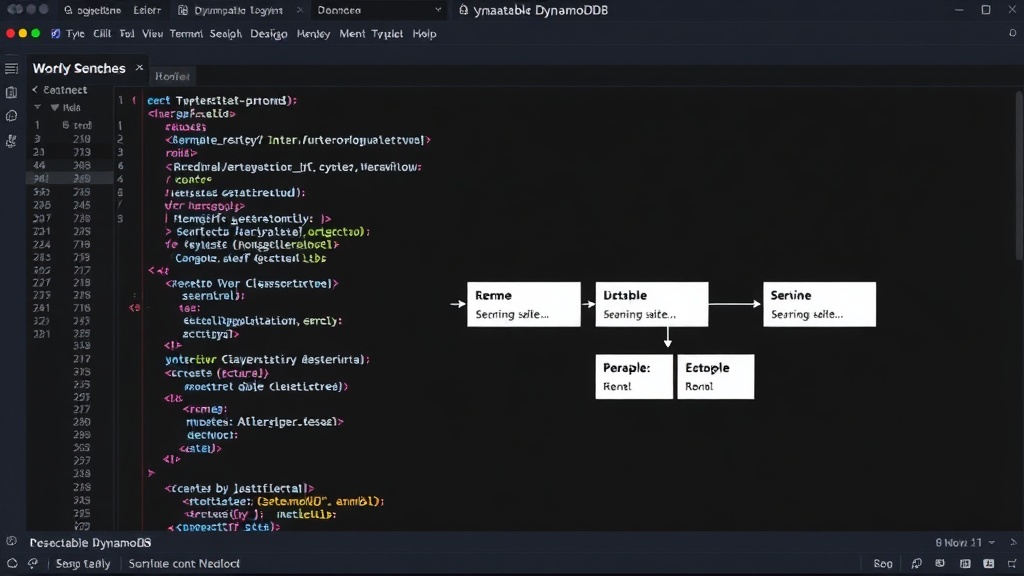This screenshot has height=576, width=1024.
Task: Open the Donnoea dropdown arrow
Action: (x=438, y=10)
